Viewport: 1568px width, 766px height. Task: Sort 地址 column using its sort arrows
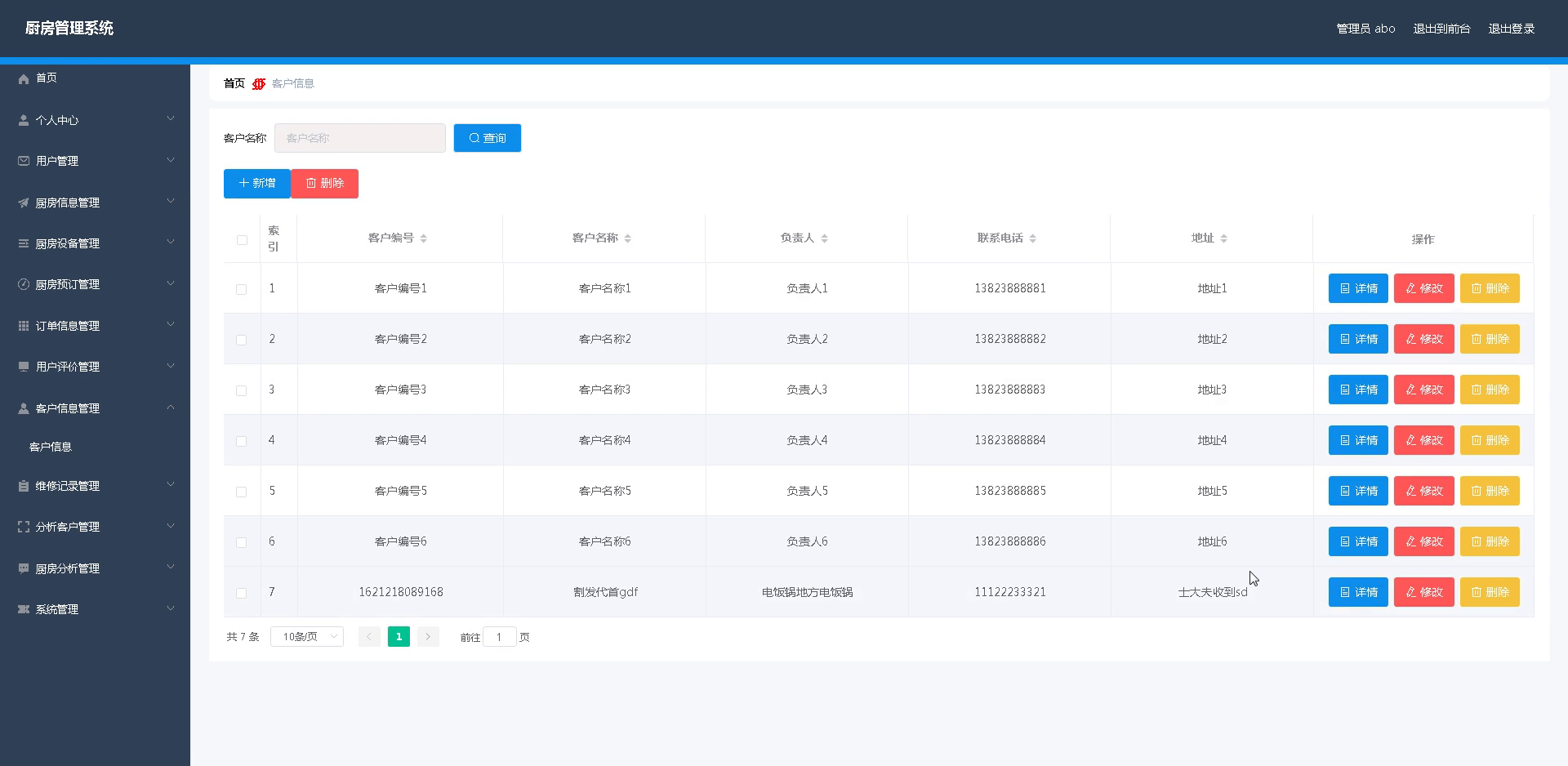[1223, 238]
